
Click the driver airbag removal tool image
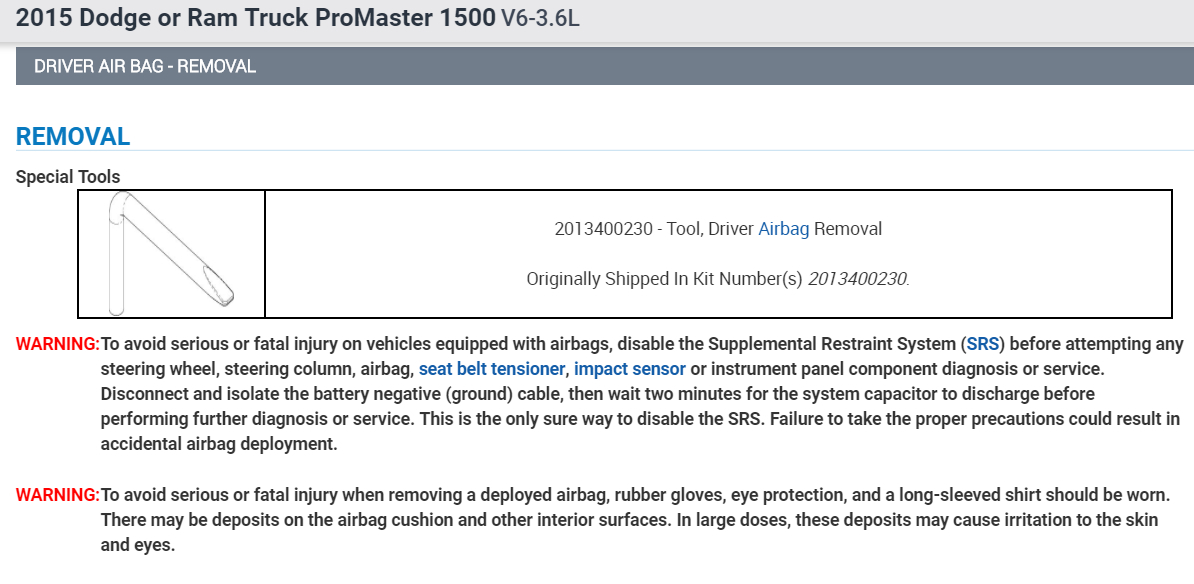click(171, 253)
